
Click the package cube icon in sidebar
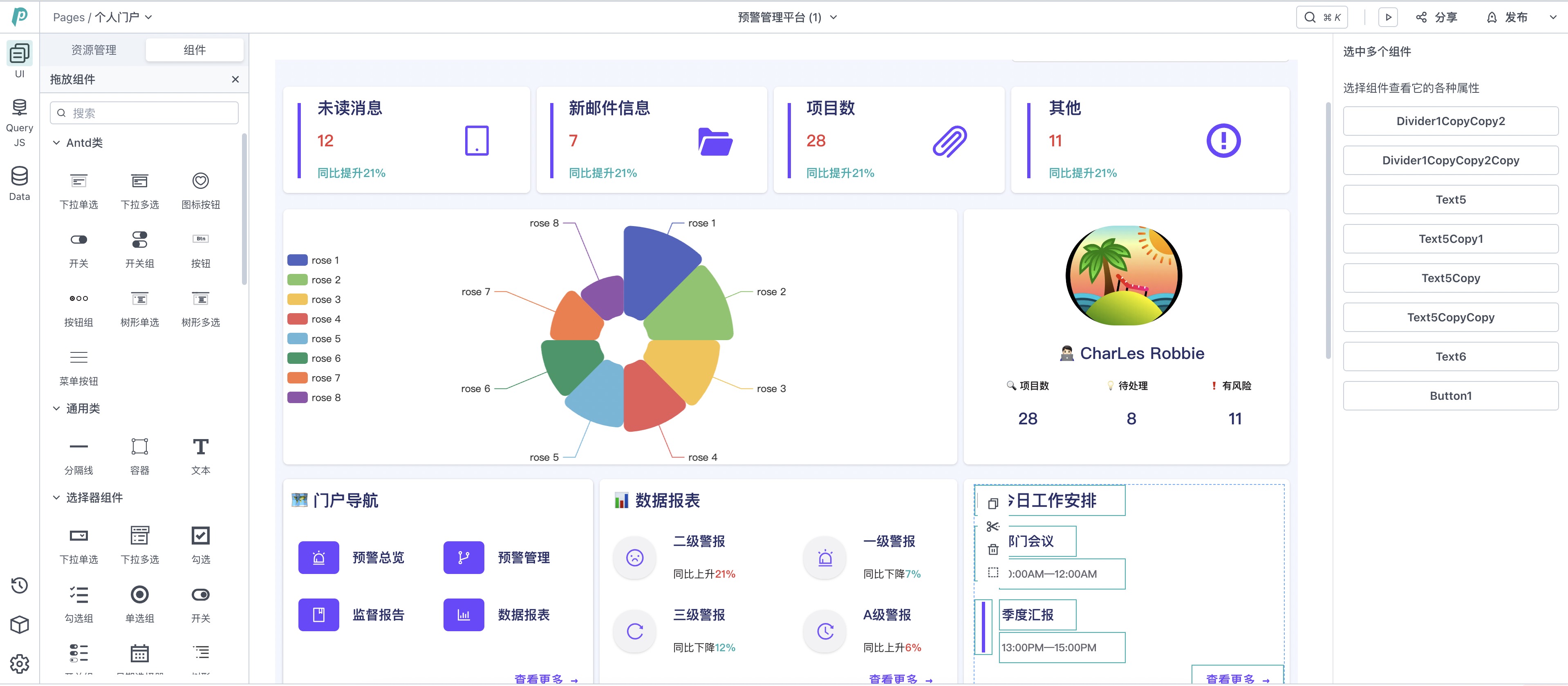point(20,625)
